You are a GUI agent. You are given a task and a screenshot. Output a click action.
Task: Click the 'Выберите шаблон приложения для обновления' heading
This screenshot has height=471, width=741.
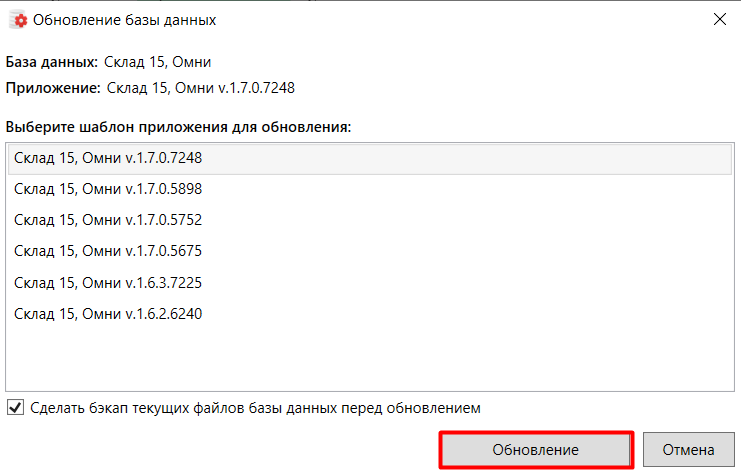coord(179,128)
